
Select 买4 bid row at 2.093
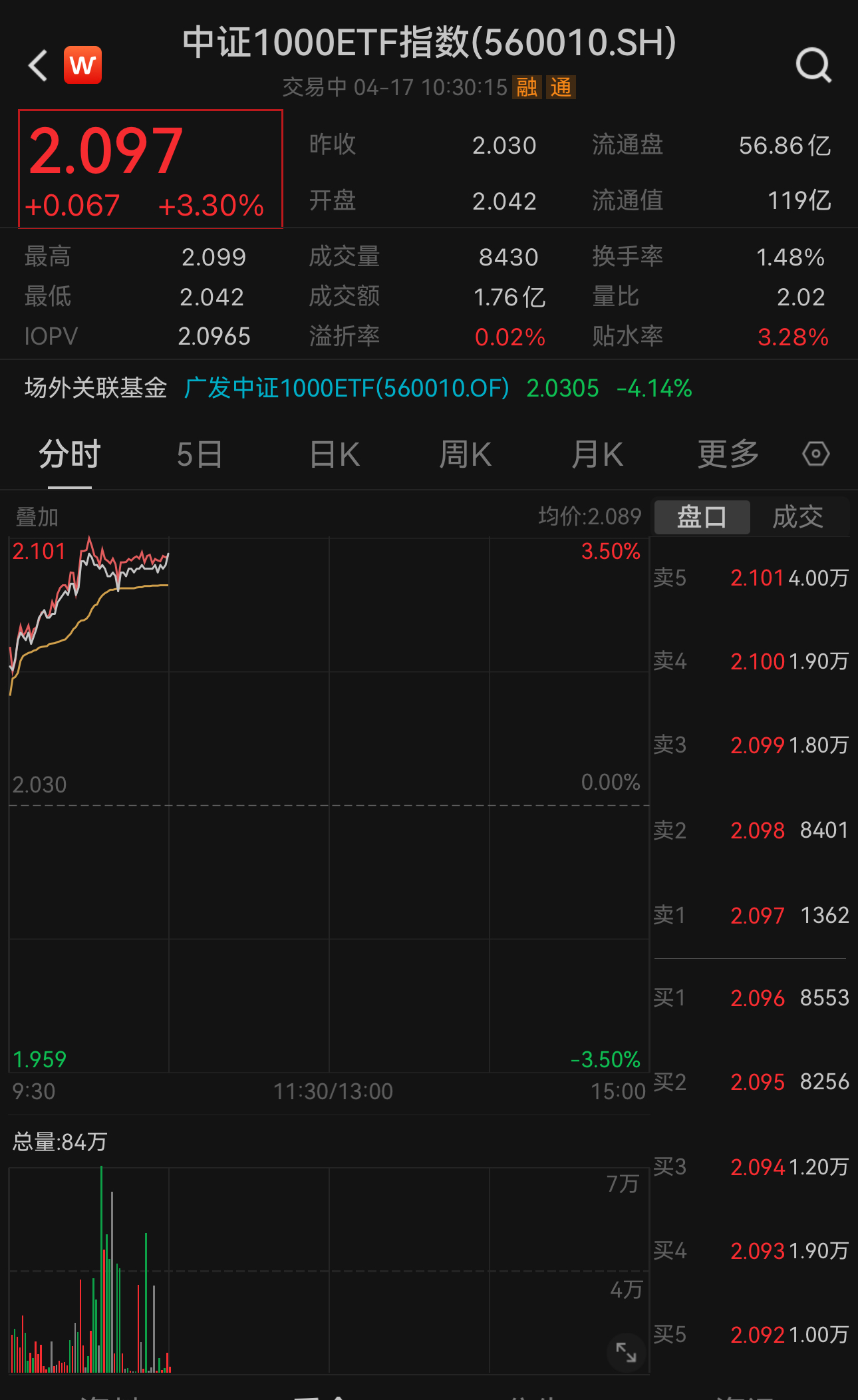coord(751,1250)
